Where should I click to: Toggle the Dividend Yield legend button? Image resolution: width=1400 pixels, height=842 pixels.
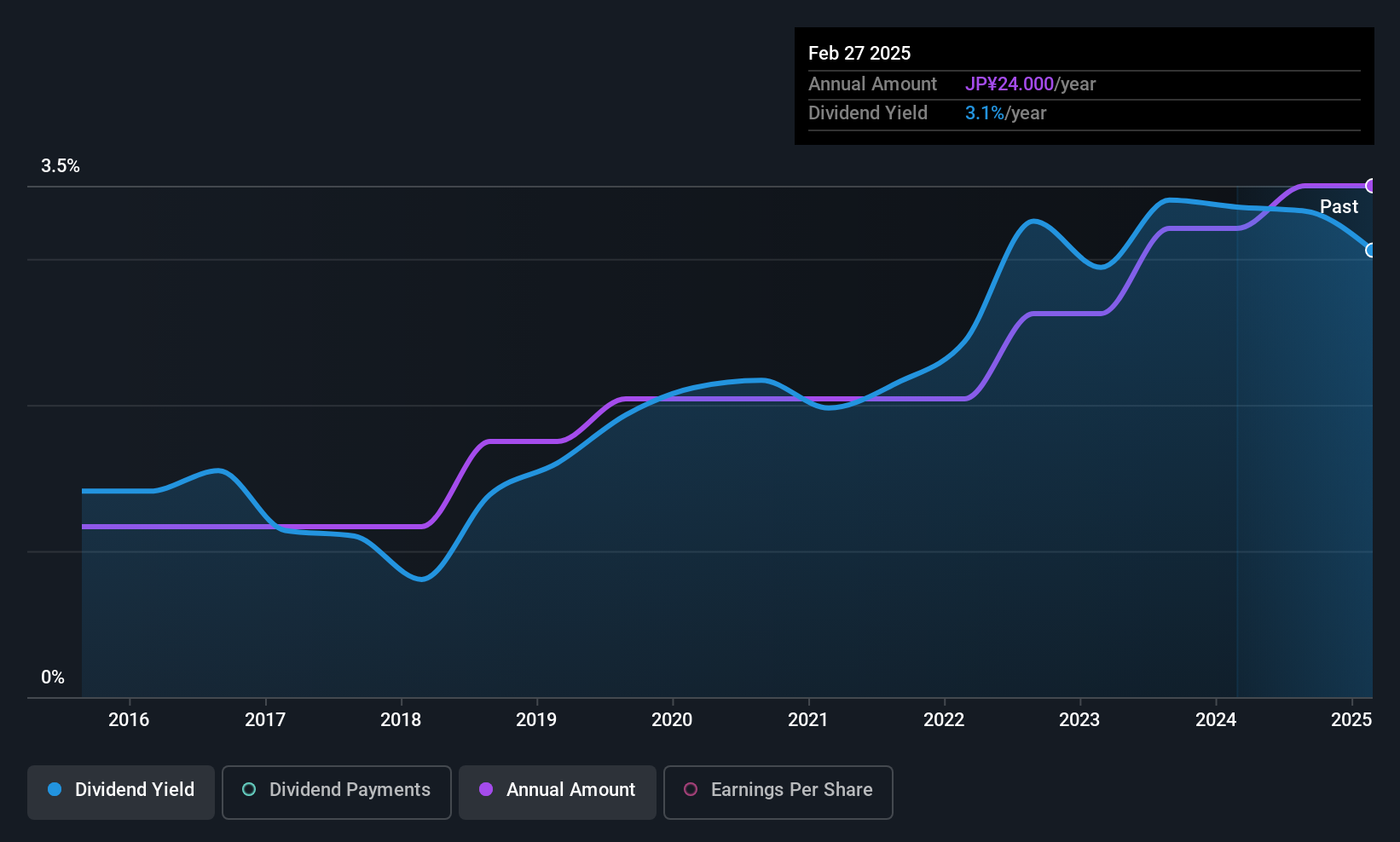tap(121, 792)
